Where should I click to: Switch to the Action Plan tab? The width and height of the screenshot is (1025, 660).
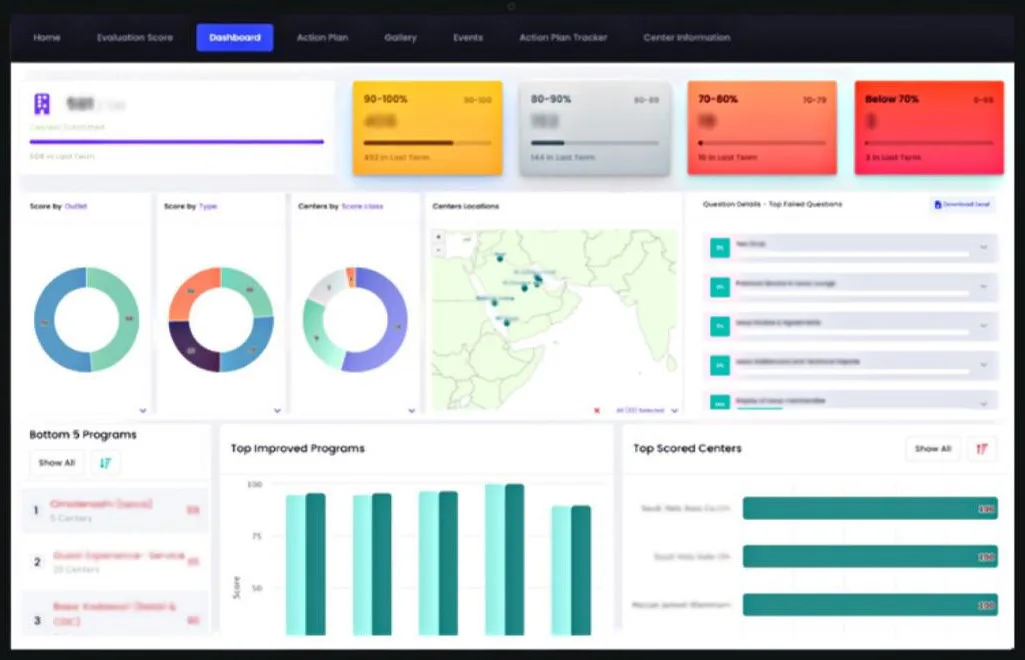pos(322,37)
